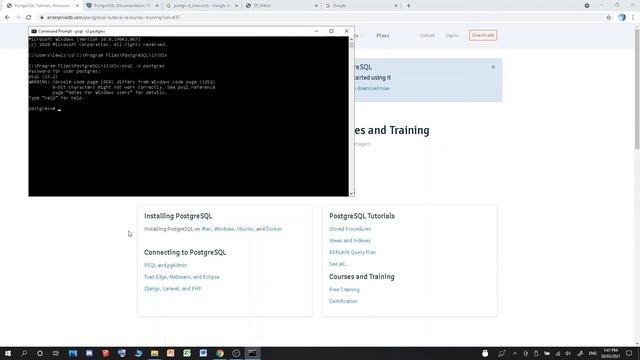Maximize the Command Prompt window
The image size is (640, 360).
point(331,31)
